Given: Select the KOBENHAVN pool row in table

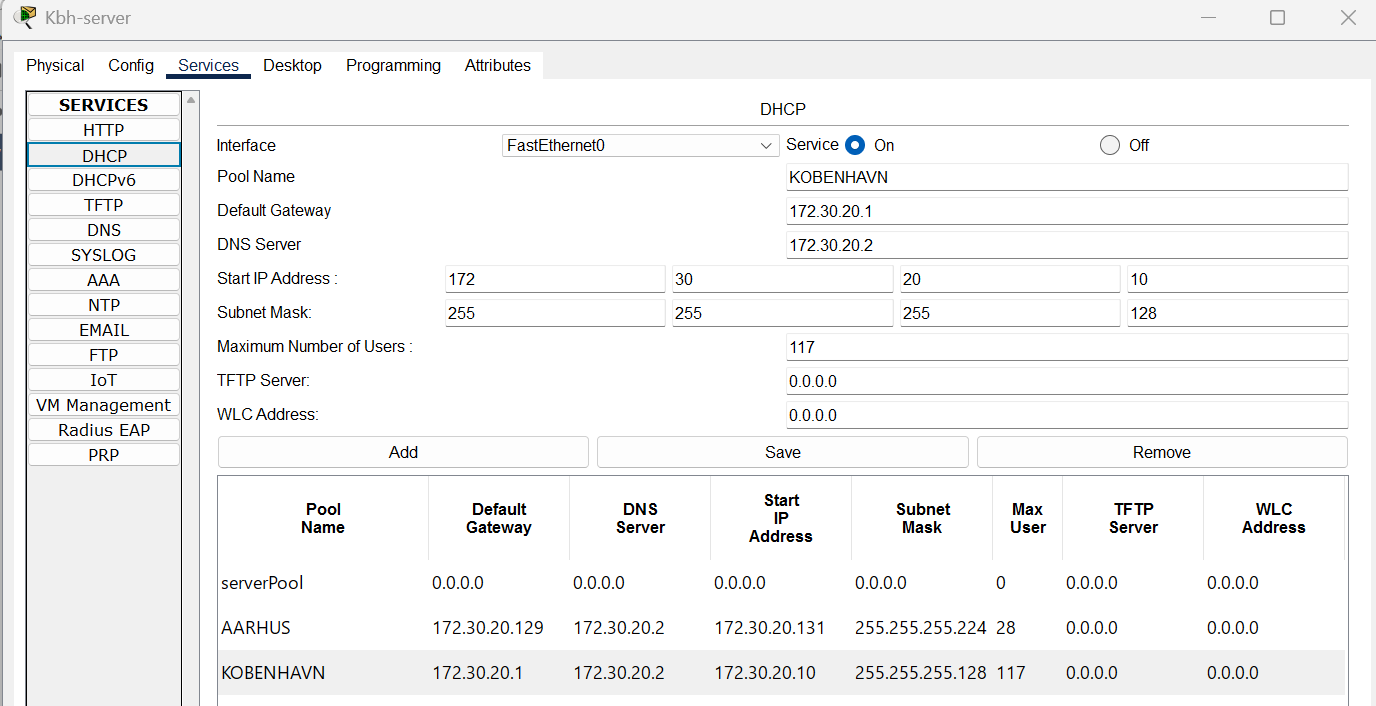Looking at the screenshot, I should pyautogui.click(x=781, y=673).
